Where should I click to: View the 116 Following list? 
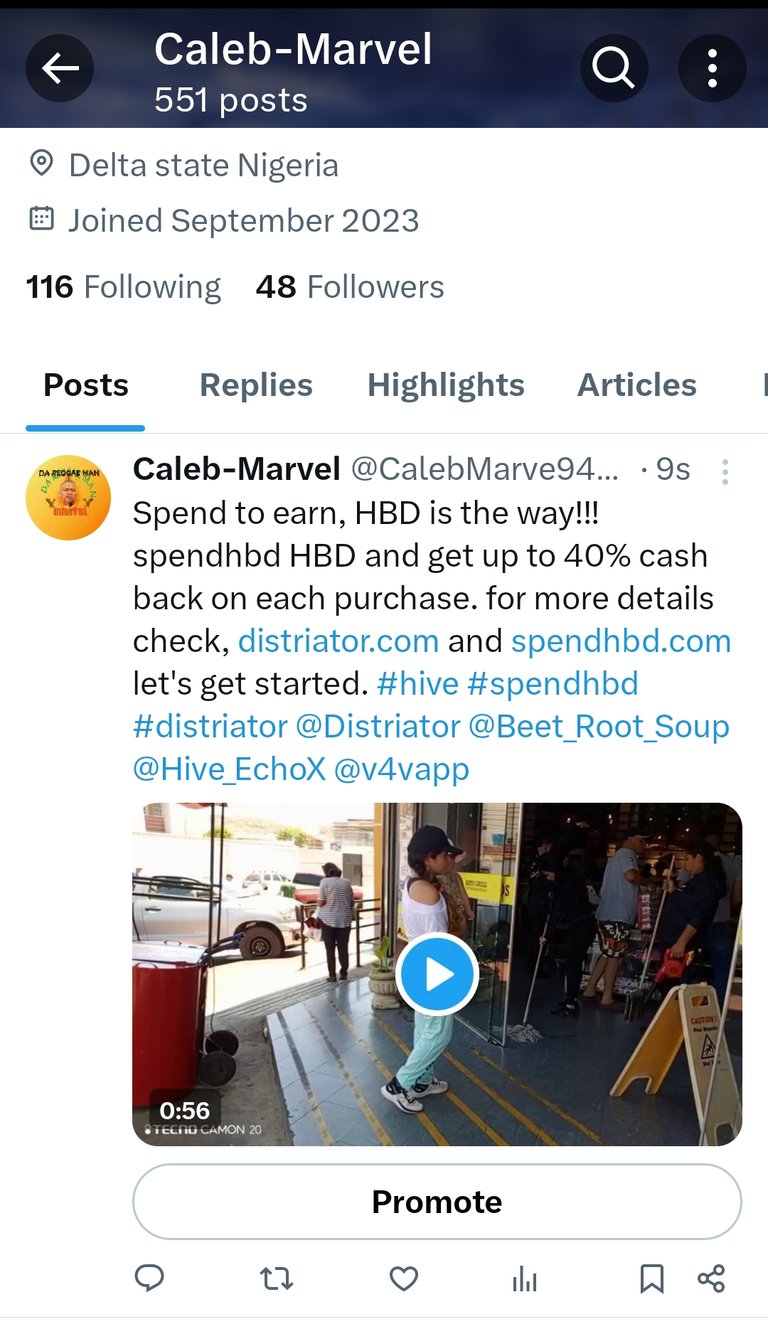pos(123,287)
